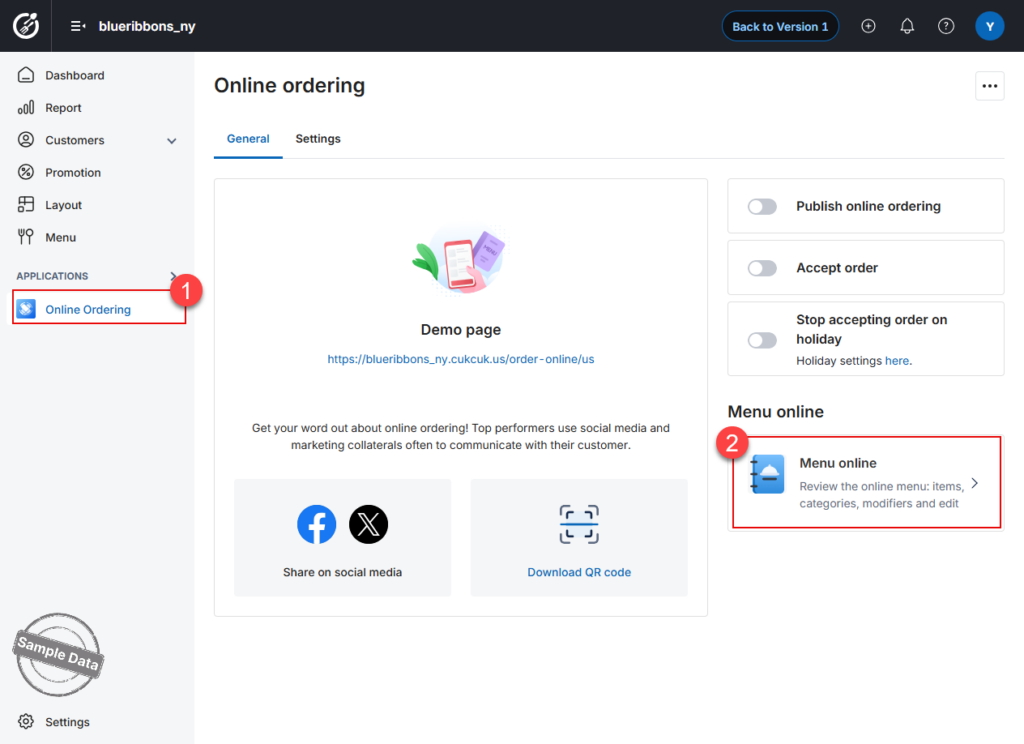This screenshot has width=1024, height=744.
Task: Toggle Publish online ordering switch
Action: tap(762, 206)
